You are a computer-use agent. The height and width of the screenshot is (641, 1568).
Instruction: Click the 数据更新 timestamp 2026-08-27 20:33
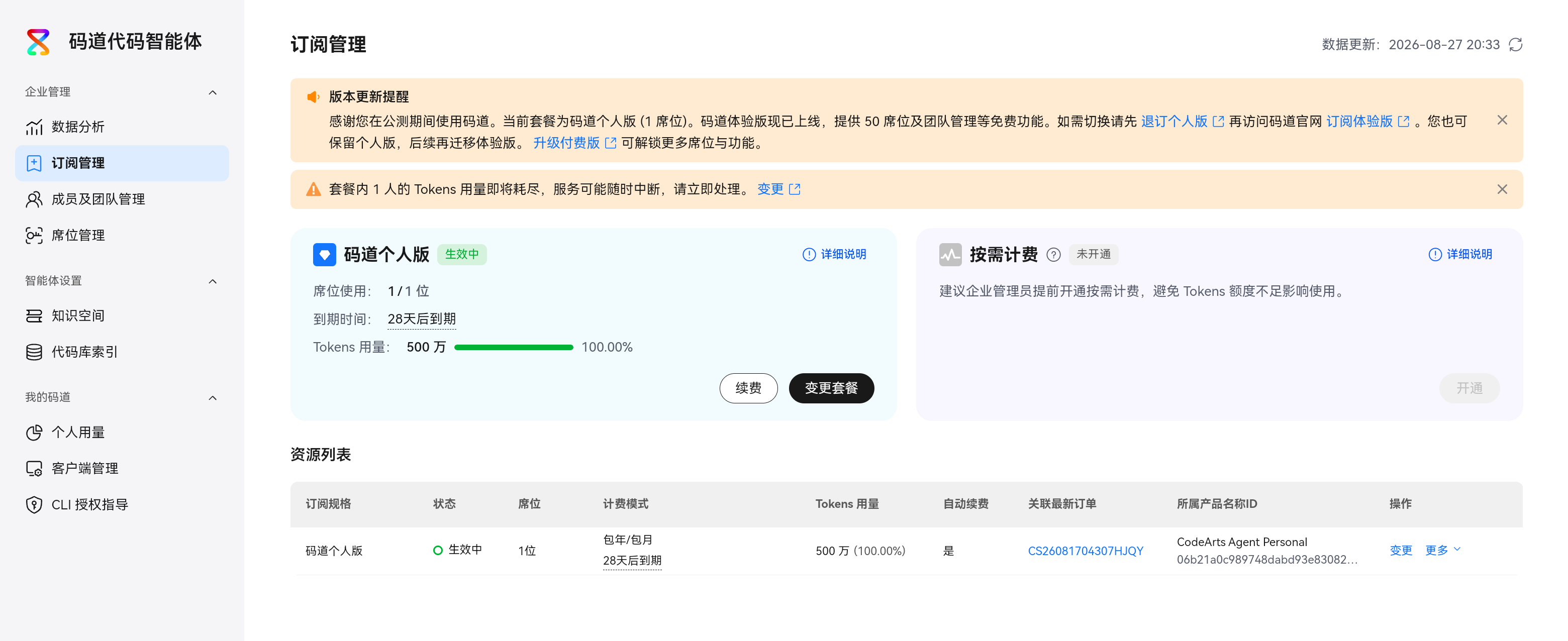1444,45
